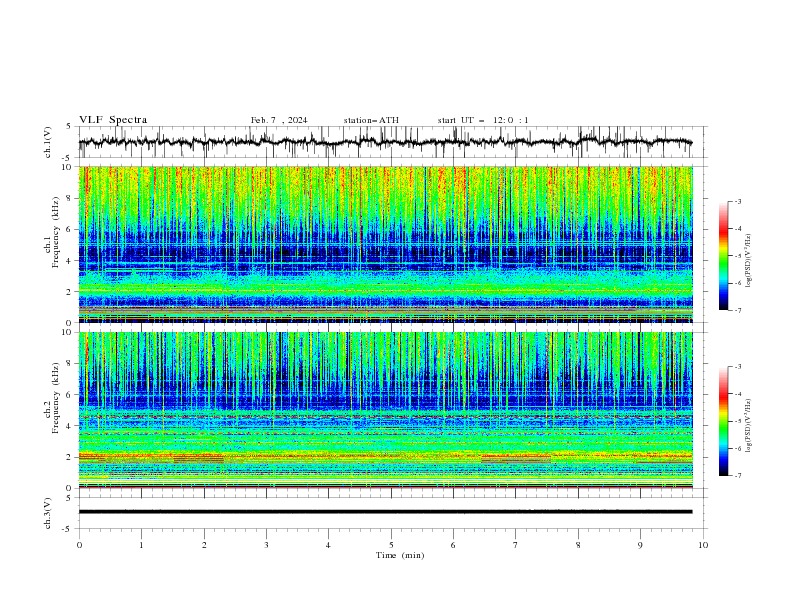792x612 pixels.
Task: Click the "-5" tick on ch.1(V) axis
Action: coord(68,158)
